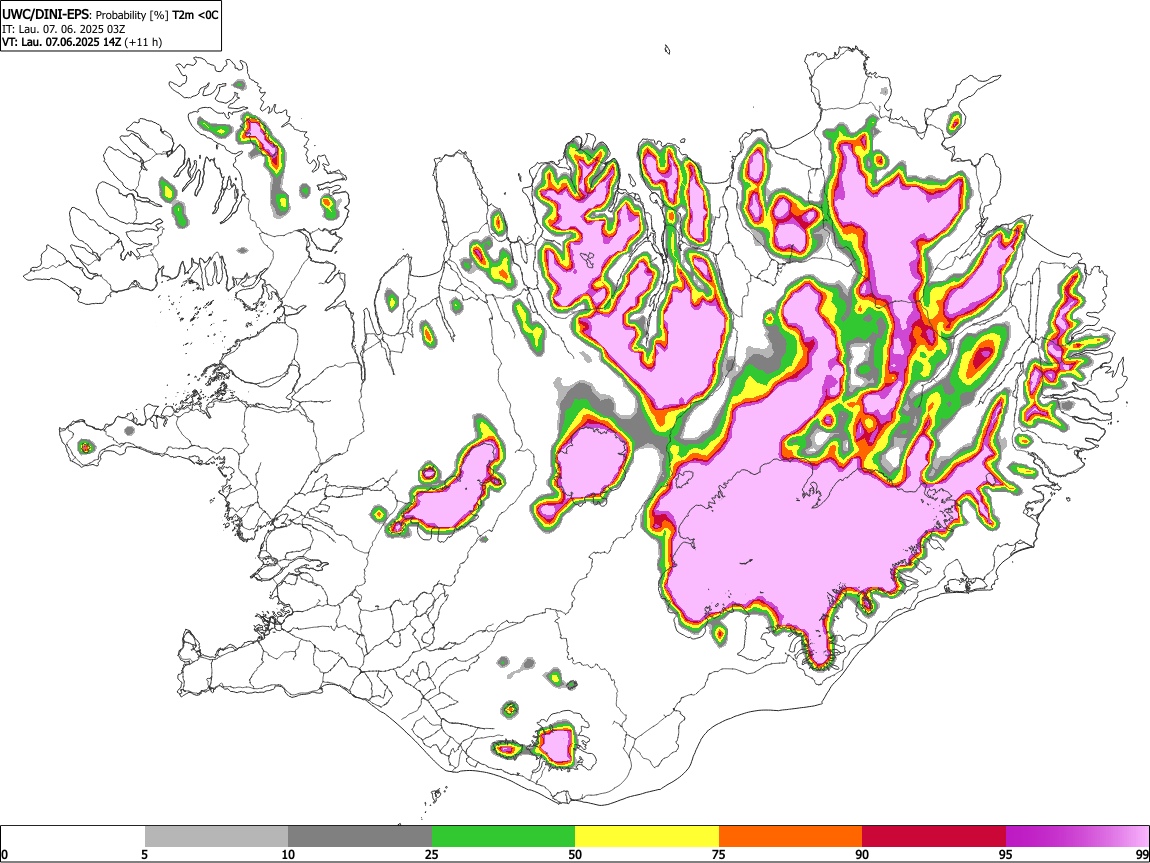Viewport: 1150px width, 863px height.
Task: Click the magenta 95–99% legend swatch
Action: (1077, 837)
